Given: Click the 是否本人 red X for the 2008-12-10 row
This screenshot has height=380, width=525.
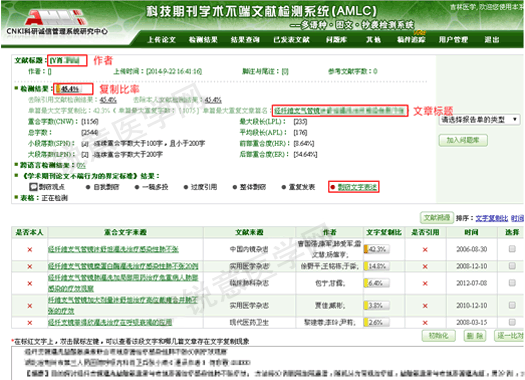Looking at the screenshot, I should pos(30,267).
